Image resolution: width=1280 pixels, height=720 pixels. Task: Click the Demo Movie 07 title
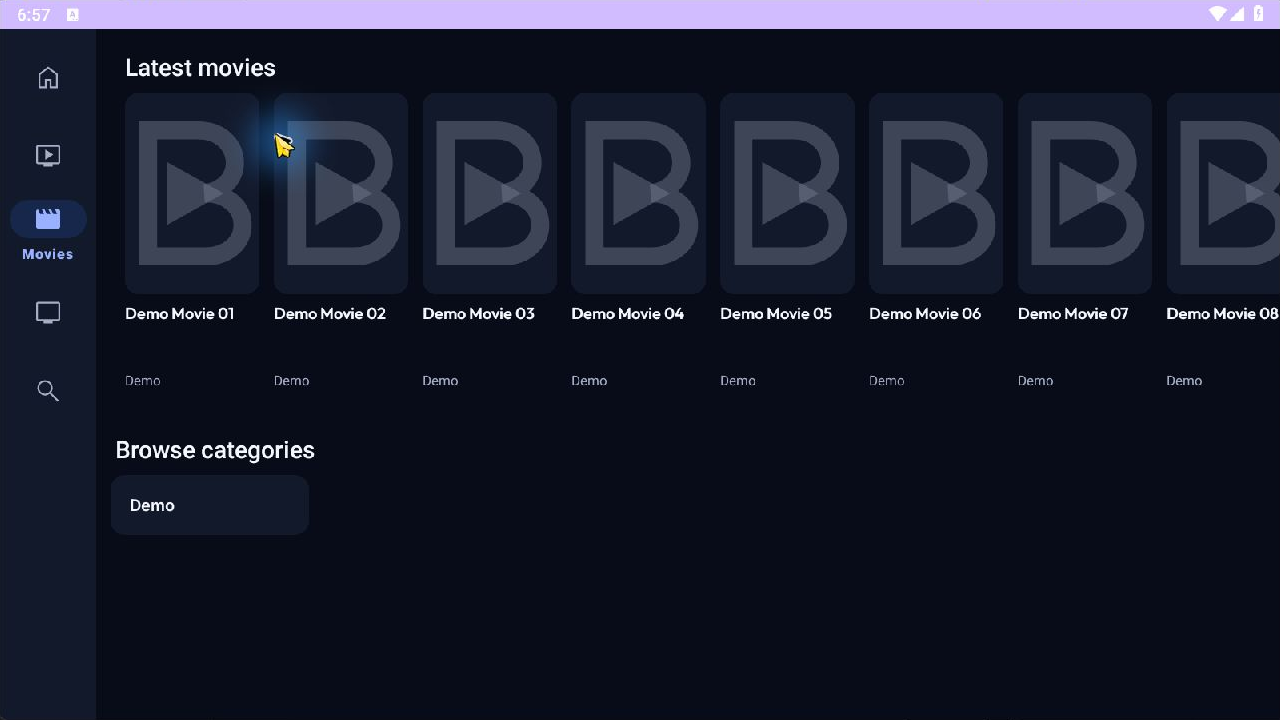click(1073, 314)
